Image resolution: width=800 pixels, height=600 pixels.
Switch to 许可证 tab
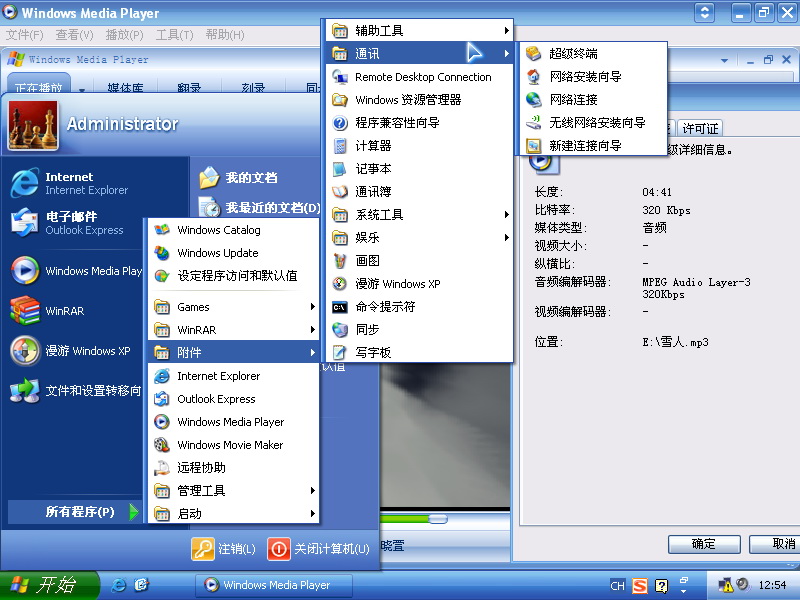(x=700, y=128)
